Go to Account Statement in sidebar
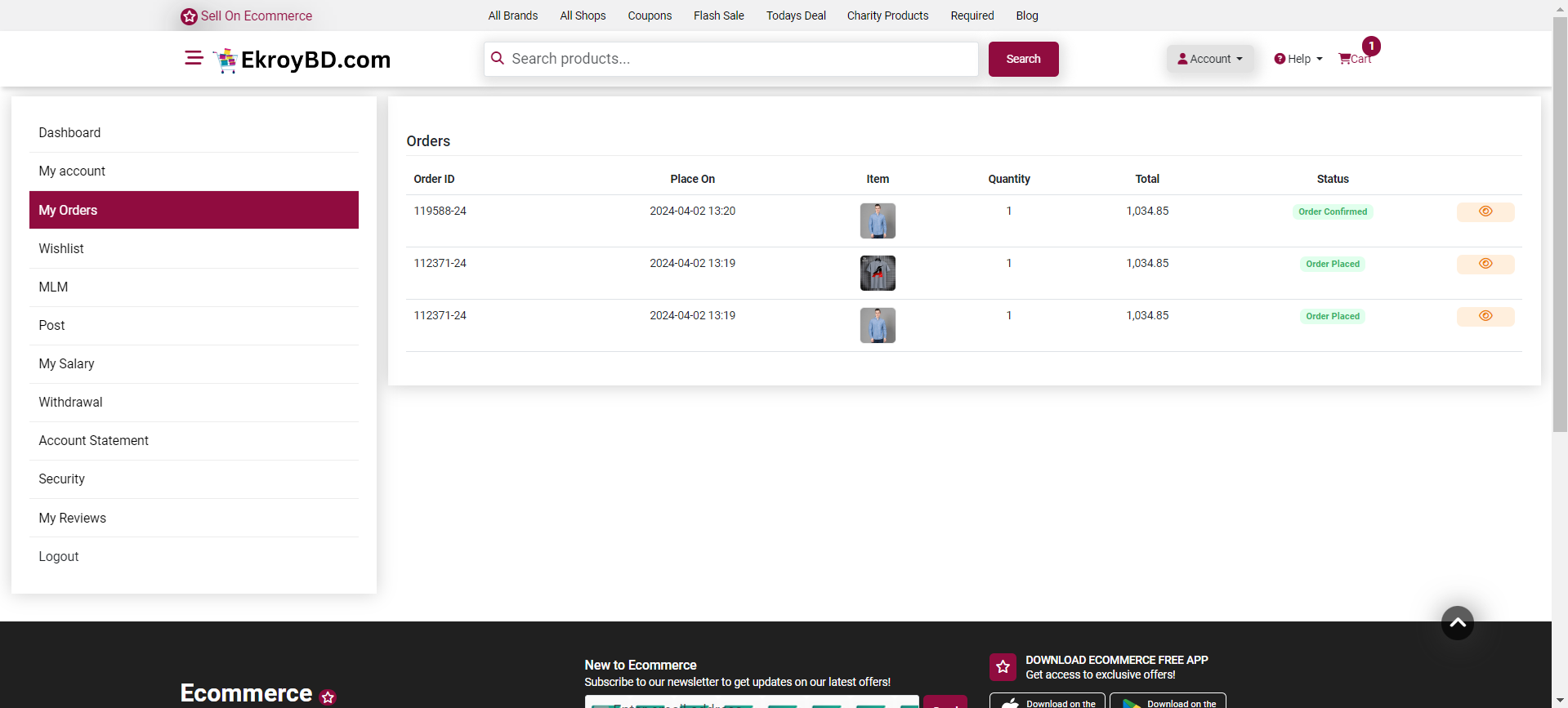The width and height of the screenshot is (1568, 708). [x=93, y=440]
